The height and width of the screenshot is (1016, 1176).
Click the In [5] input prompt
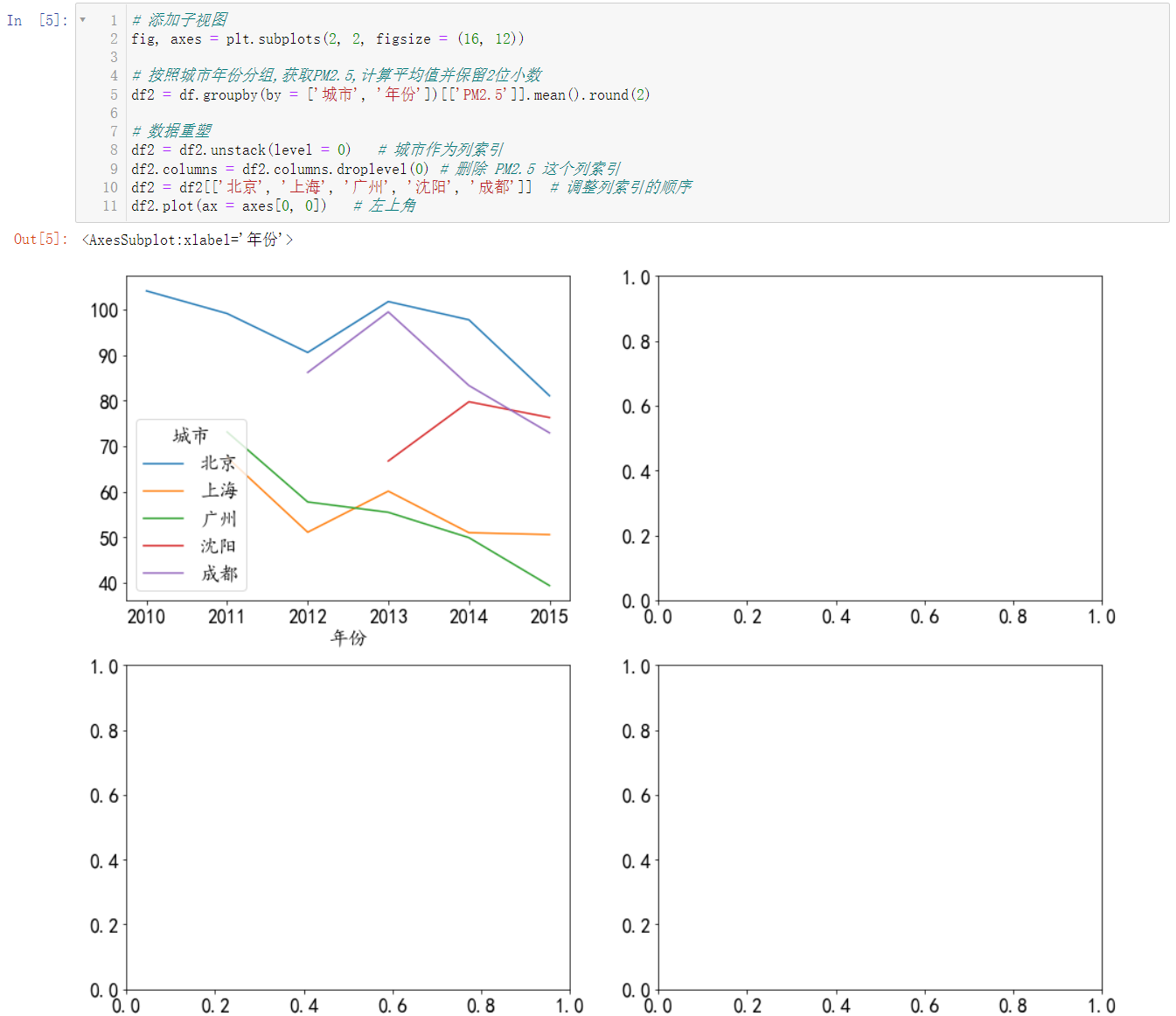point(38,20)
